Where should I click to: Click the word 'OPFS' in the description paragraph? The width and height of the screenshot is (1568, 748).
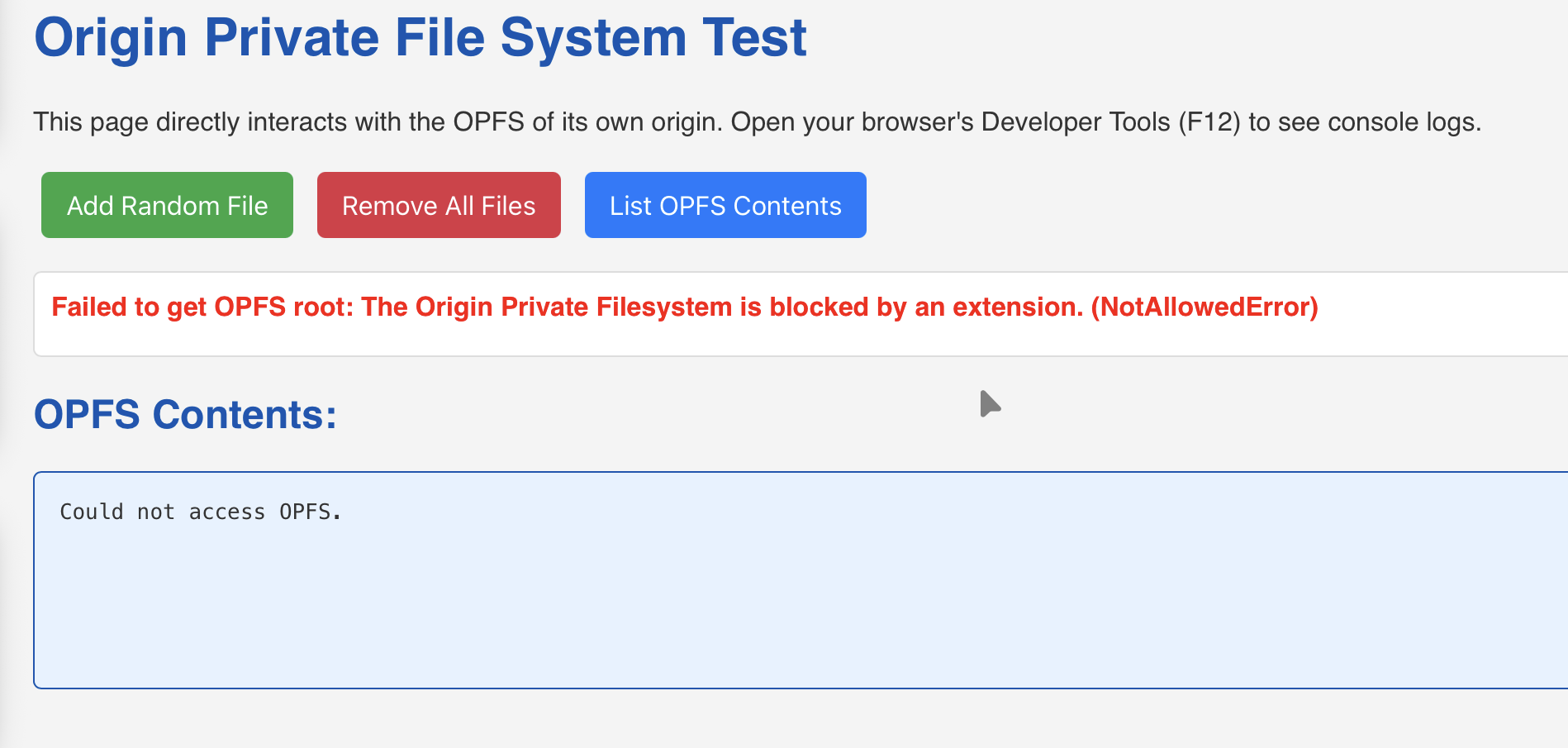pyautogui.click(x=488, y=122)
